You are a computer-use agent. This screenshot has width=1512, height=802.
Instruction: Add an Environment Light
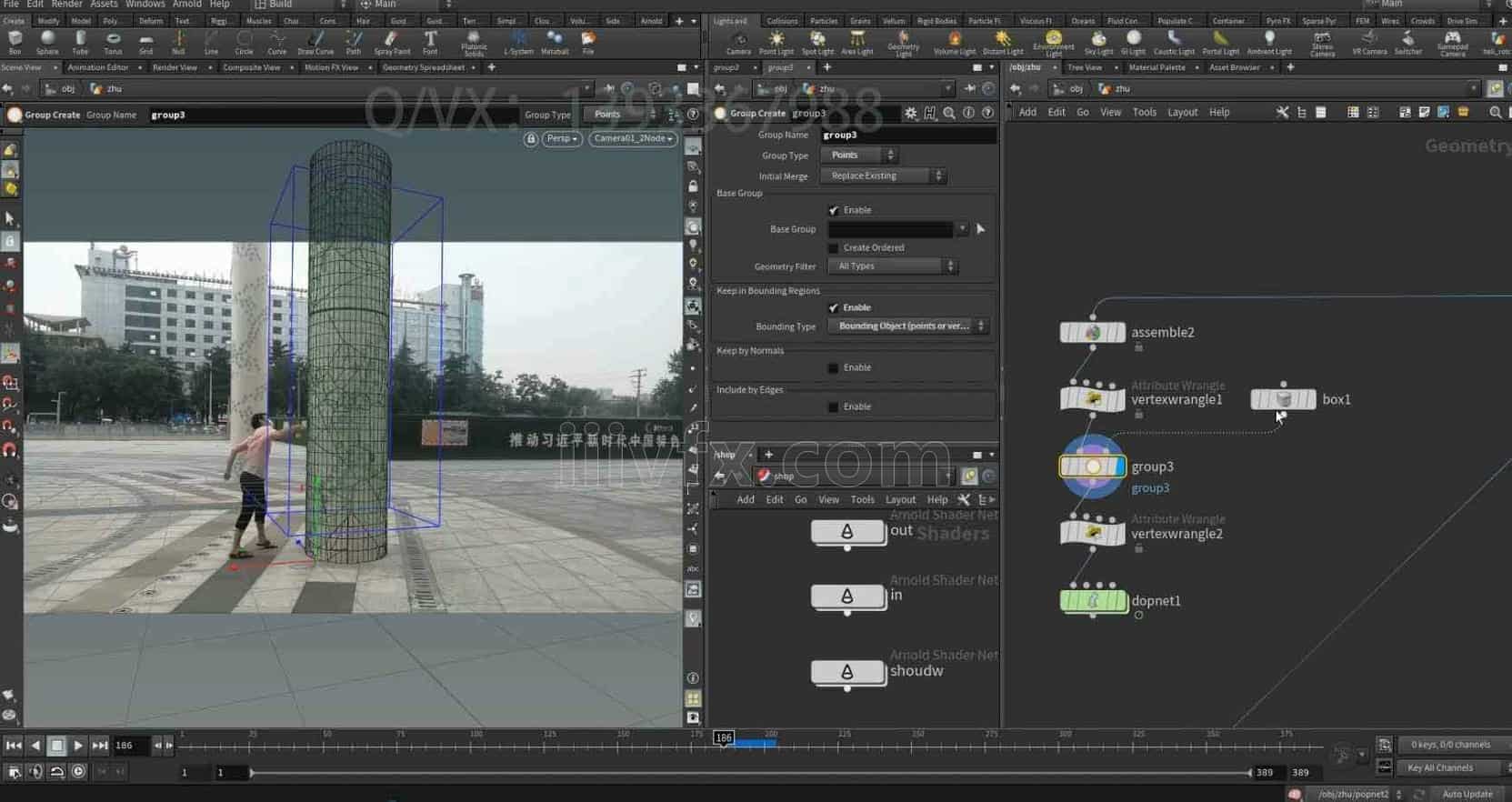pos(1054,43)
